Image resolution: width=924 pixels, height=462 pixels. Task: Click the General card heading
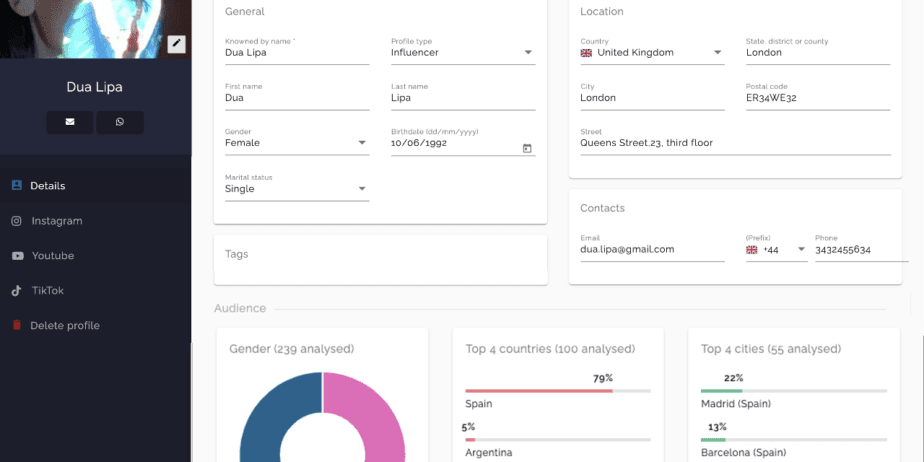tap(245, 12)
